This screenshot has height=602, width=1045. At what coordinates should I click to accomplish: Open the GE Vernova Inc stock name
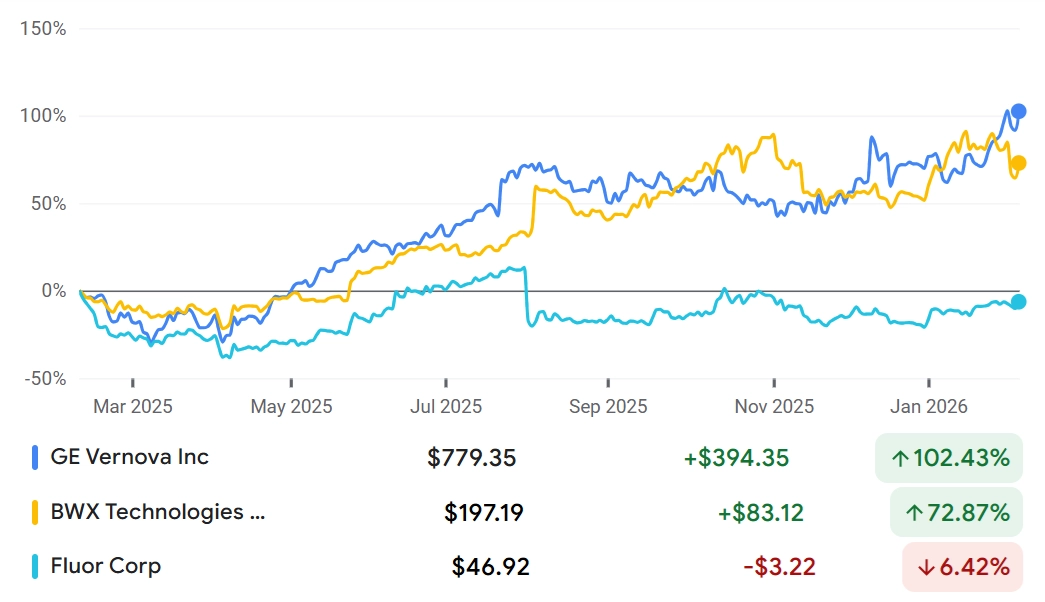tap(130, 457)
